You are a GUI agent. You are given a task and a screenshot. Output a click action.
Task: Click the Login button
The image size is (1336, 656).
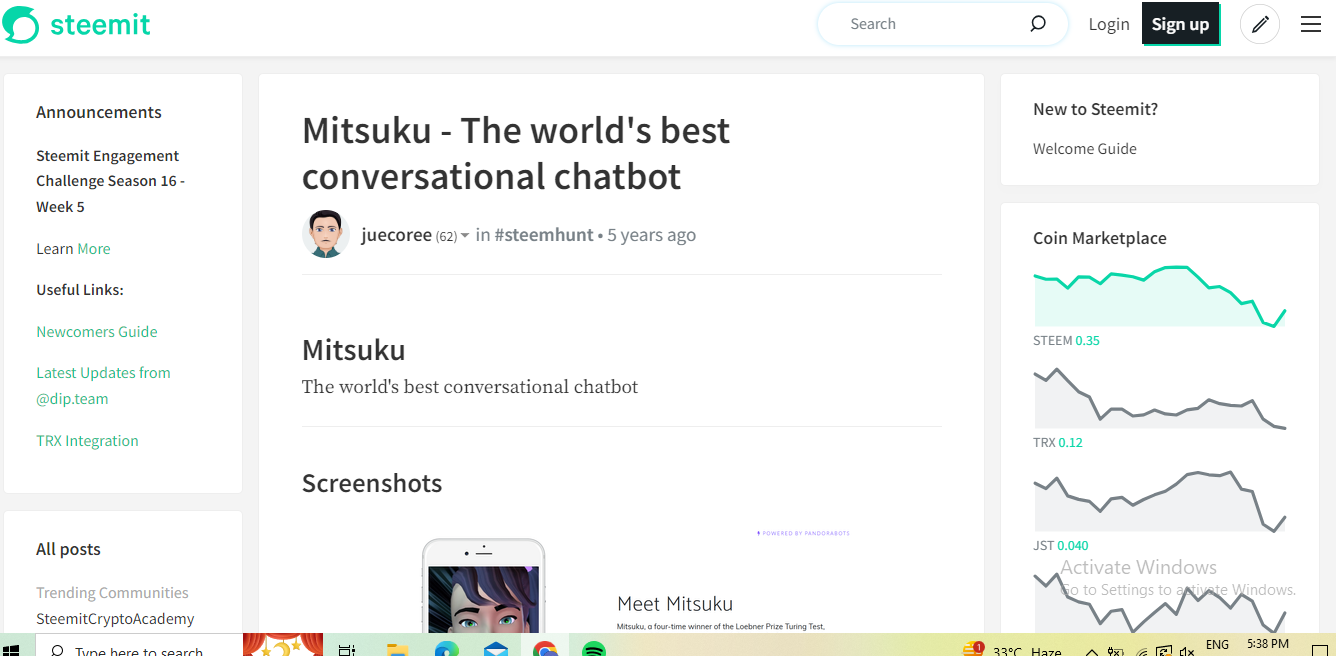point(1108,23)
